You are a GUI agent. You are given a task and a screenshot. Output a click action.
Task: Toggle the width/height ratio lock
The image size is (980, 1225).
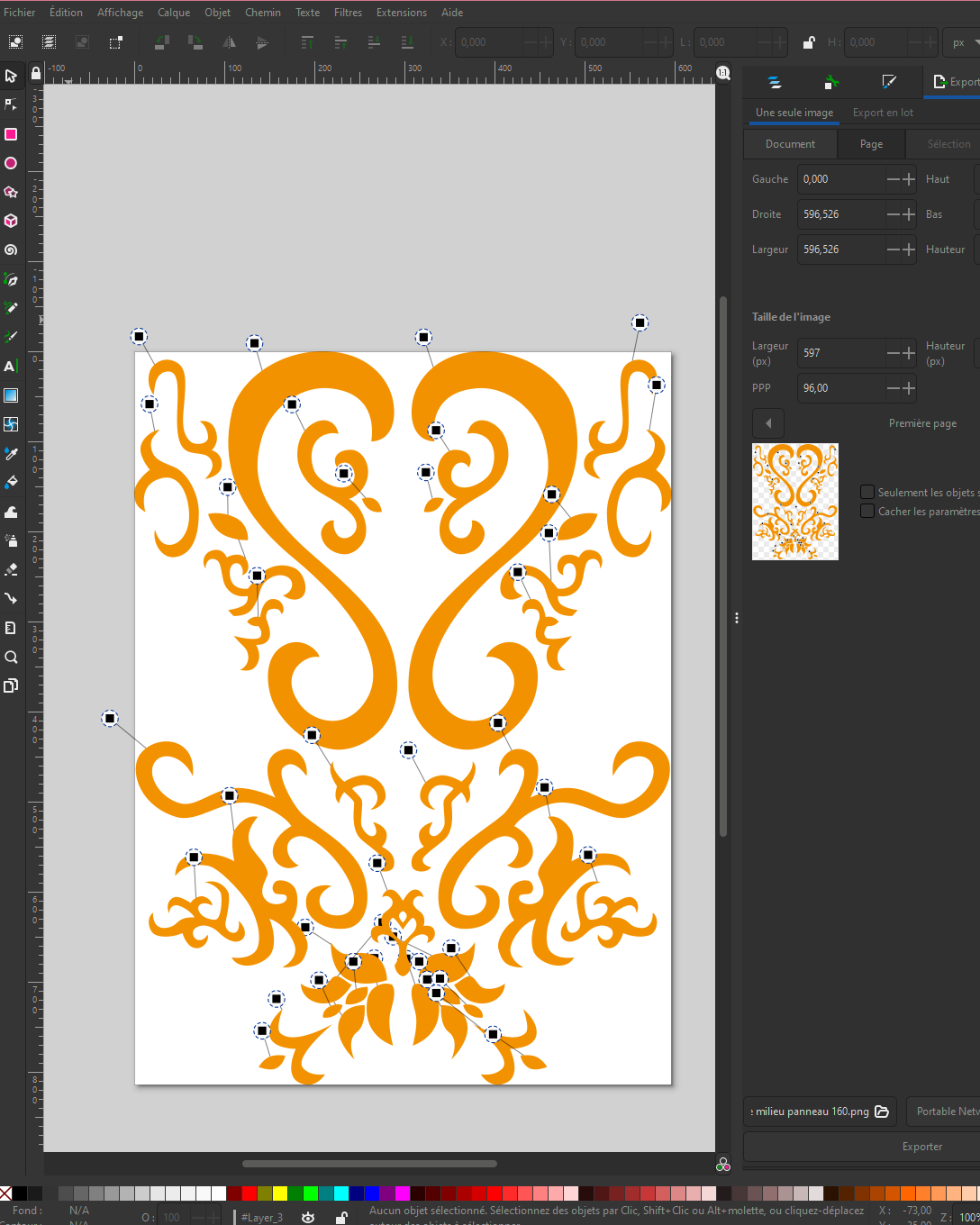[809, 42]
